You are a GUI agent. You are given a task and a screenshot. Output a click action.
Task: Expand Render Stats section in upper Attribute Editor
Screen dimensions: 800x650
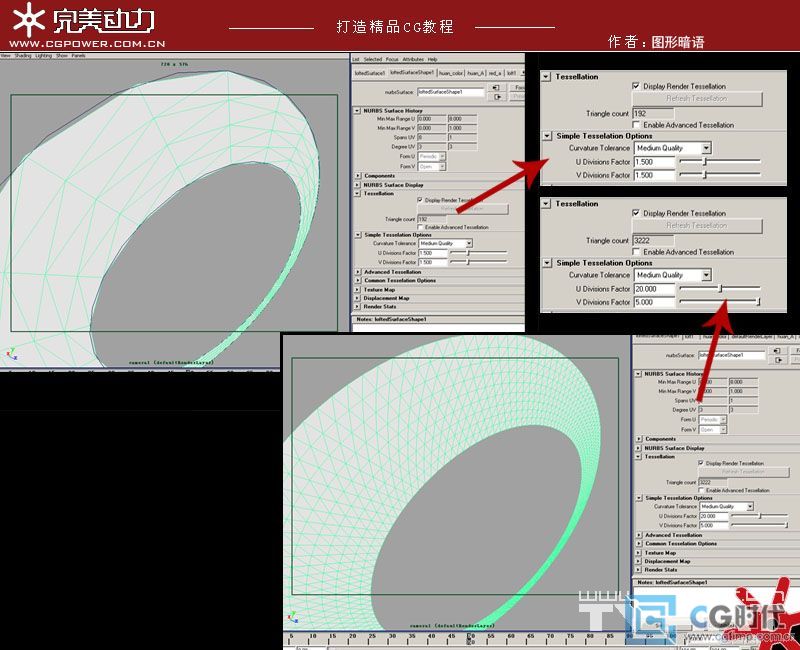point(357,307)
